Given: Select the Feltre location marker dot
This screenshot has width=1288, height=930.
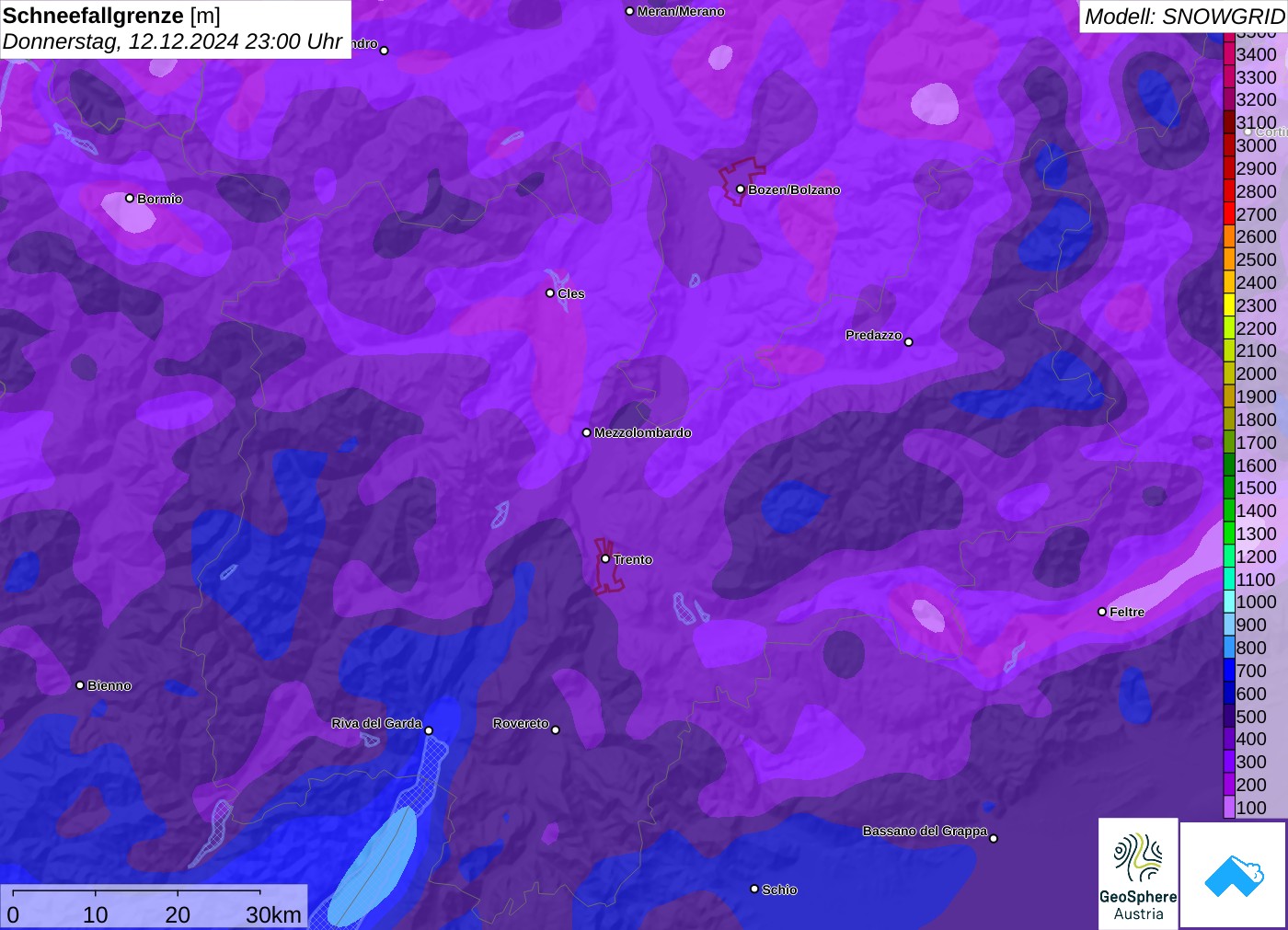Looking at the screenshot, I should [1102, 611].
